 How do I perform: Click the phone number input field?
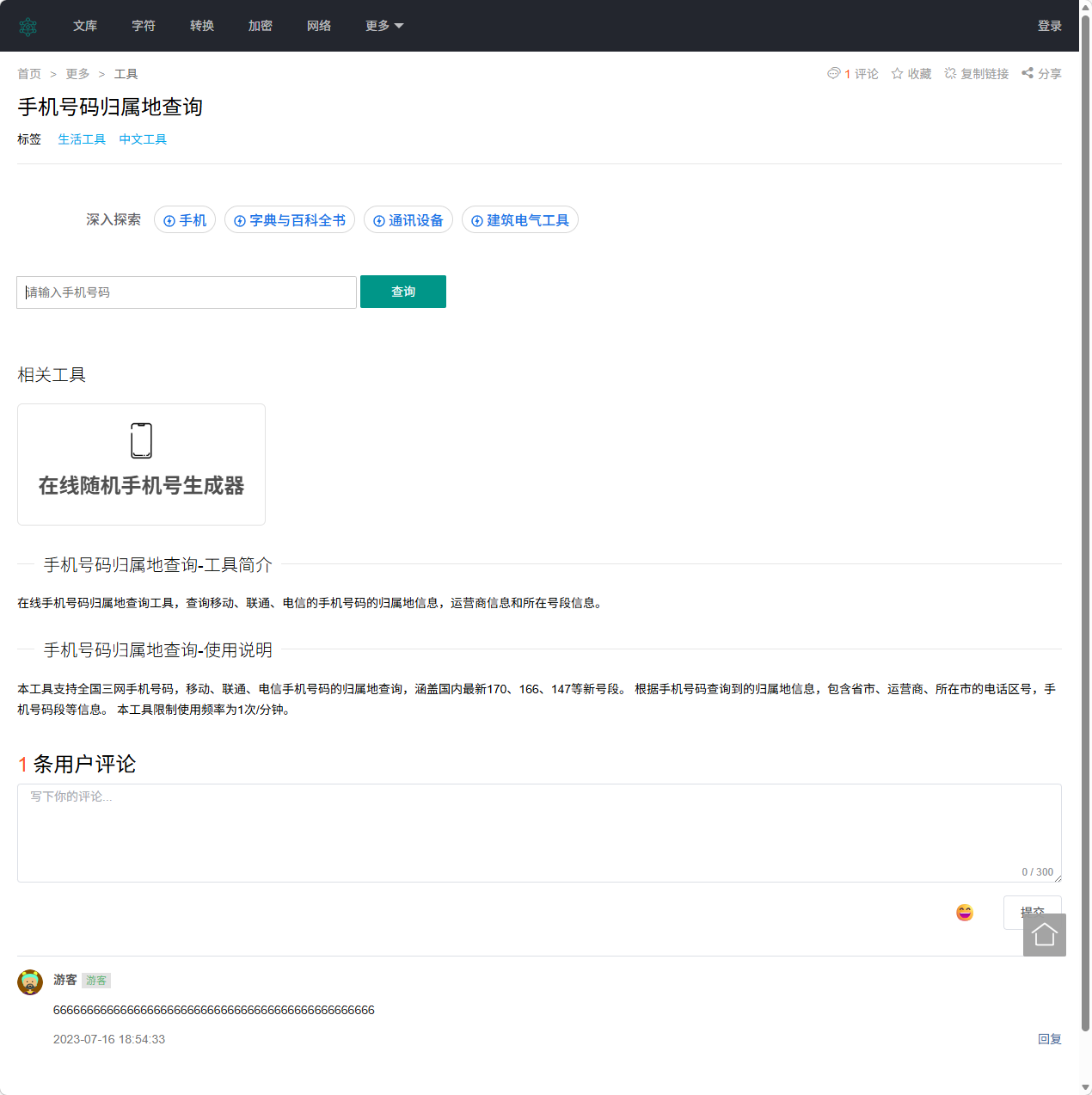(x=186, y=292)
